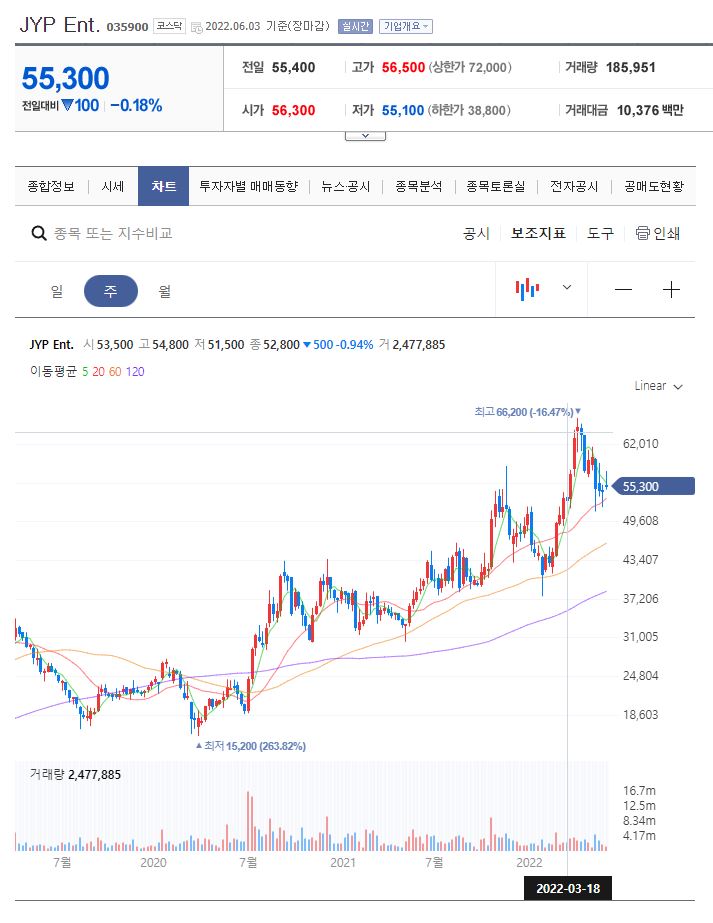This screenshot has height=923, width=713.
Task: Click the JYP Ent. title link
Action: pyautogui.click(x=60, y=25)
